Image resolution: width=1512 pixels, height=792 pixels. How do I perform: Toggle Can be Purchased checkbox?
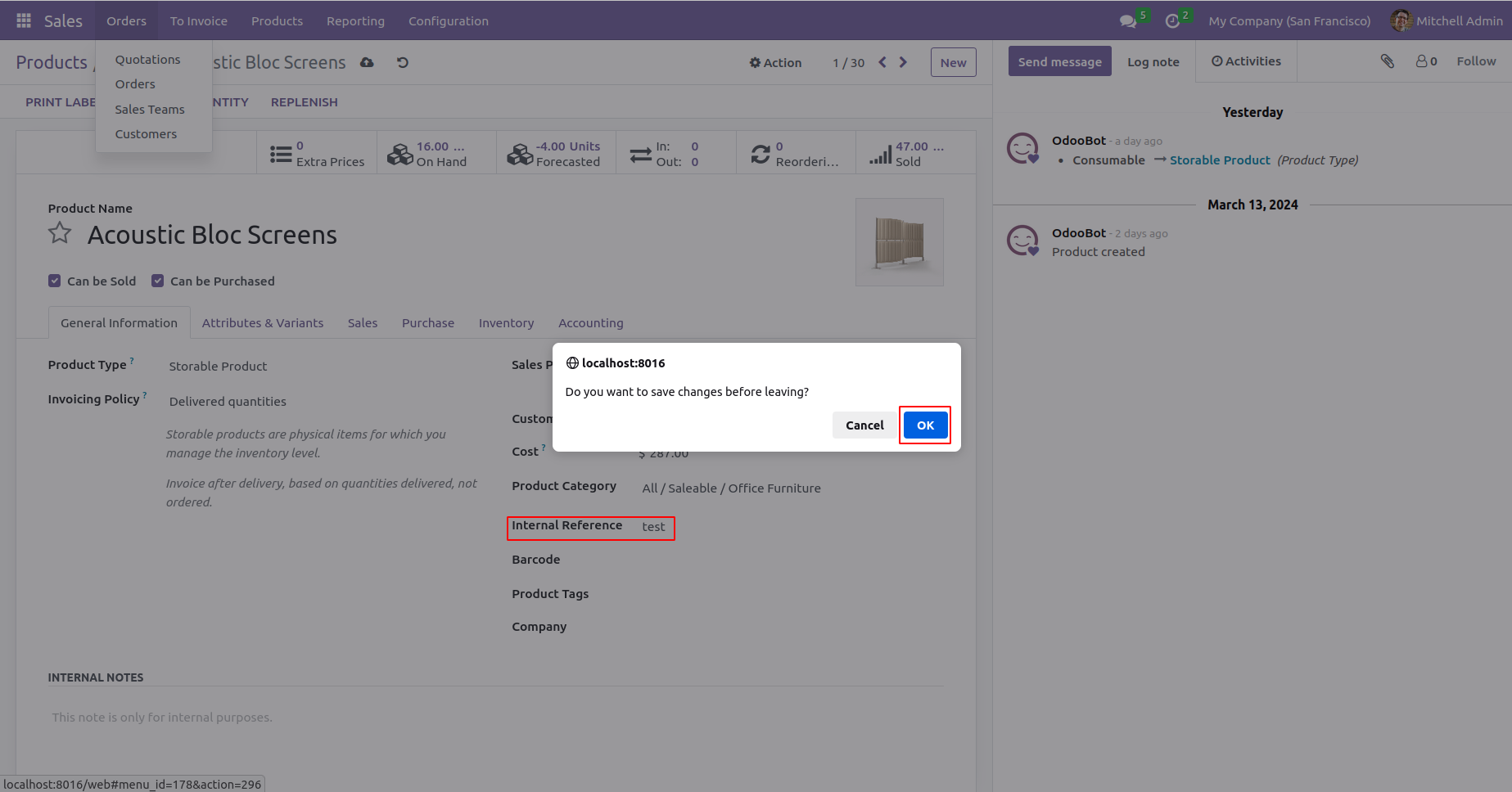(158, 281)
